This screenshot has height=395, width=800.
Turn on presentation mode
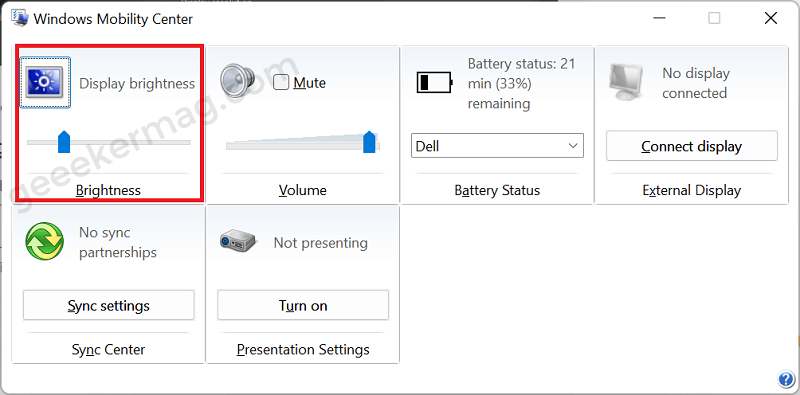coord(303,305)
